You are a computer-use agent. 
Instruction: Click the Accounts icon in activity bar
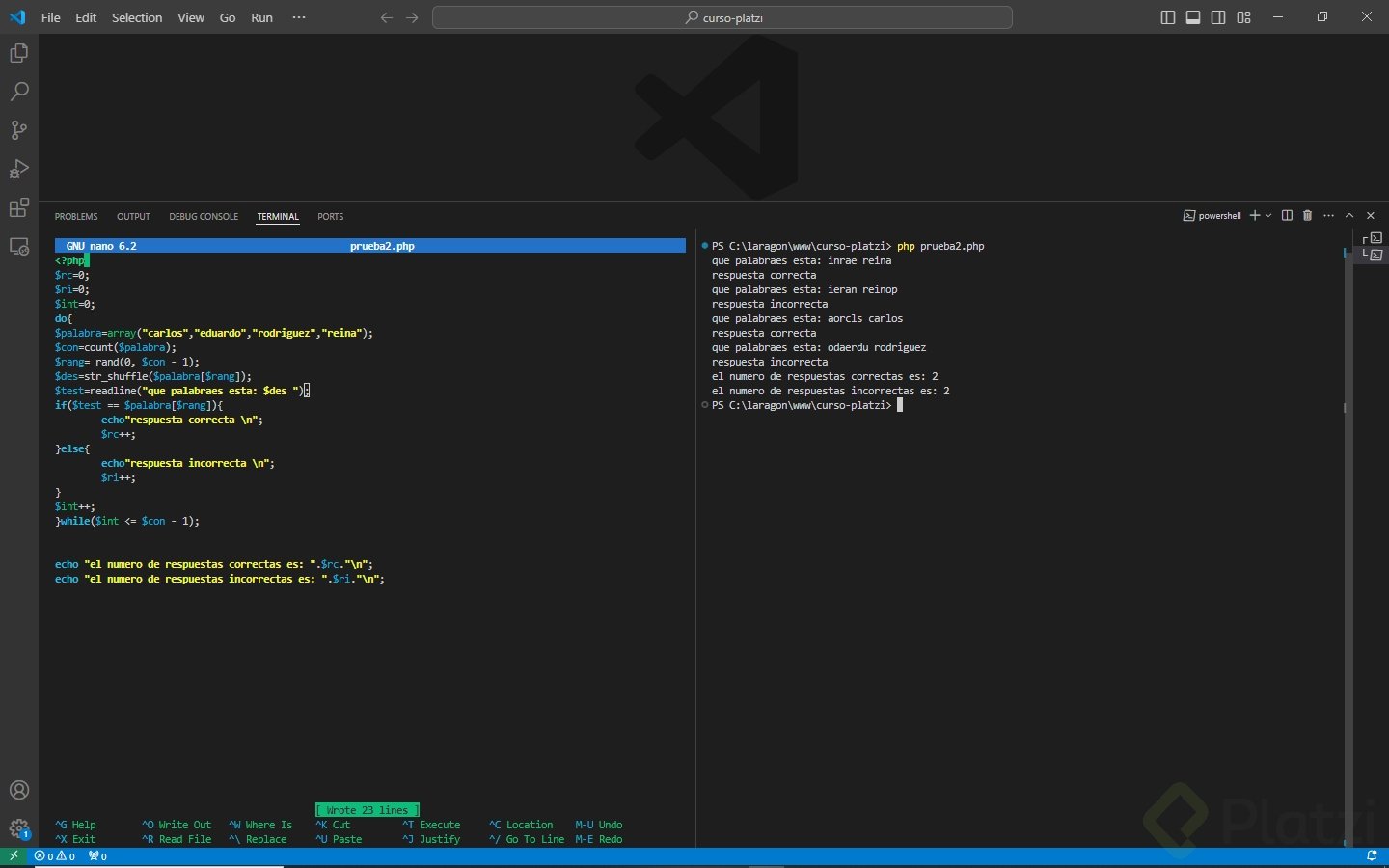click(x=18, y=791)
